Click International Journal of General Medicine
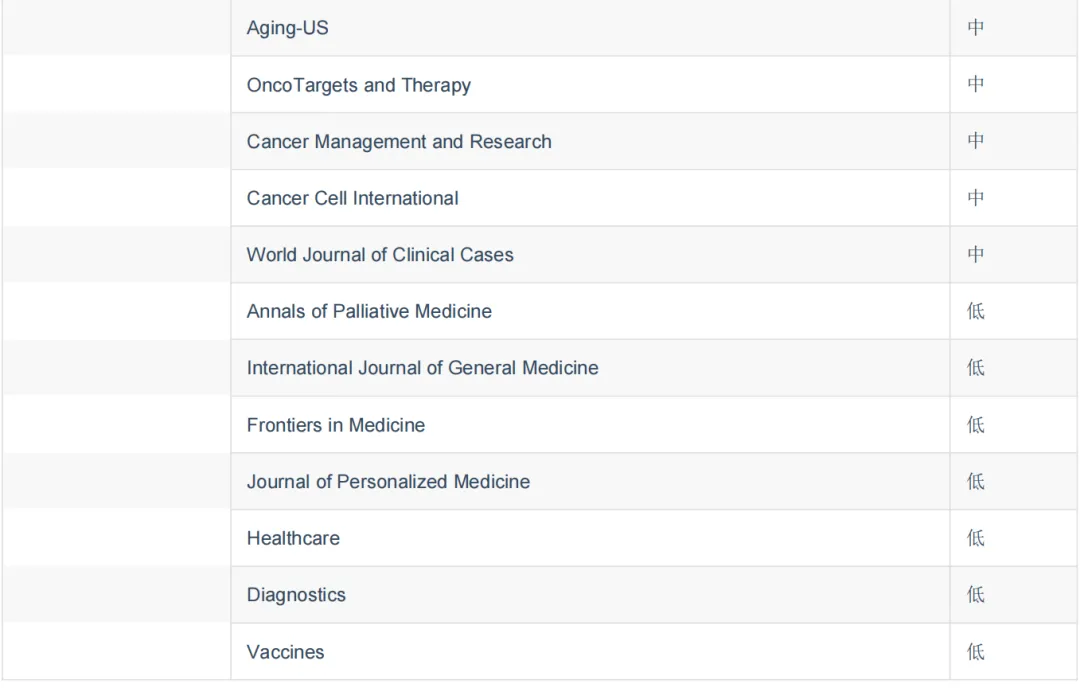1080x688 pixels. coord(422,368)
